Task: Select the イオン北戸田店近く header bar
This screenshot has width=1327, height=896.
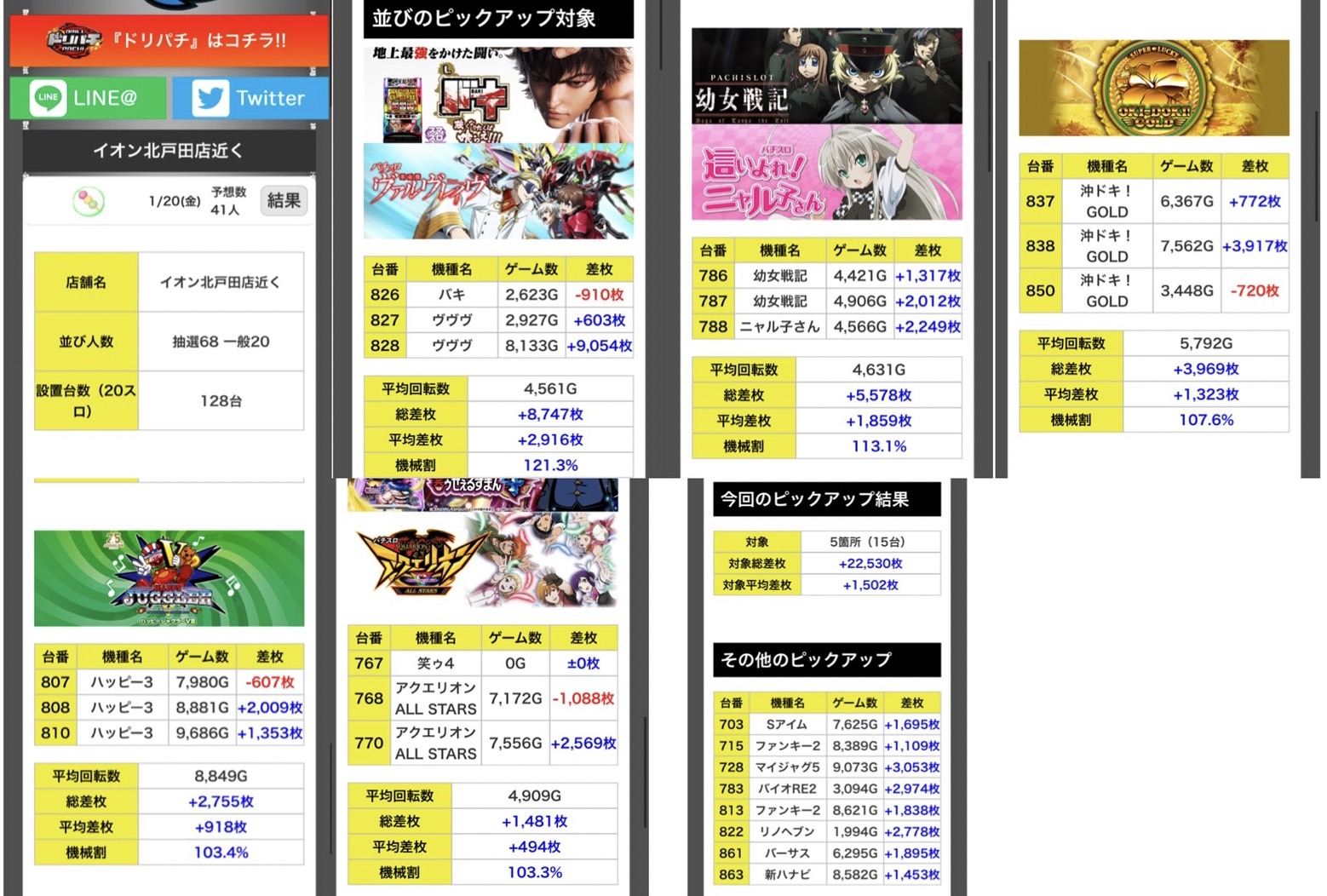Action: pyautogui.click(x=169, y=151)
